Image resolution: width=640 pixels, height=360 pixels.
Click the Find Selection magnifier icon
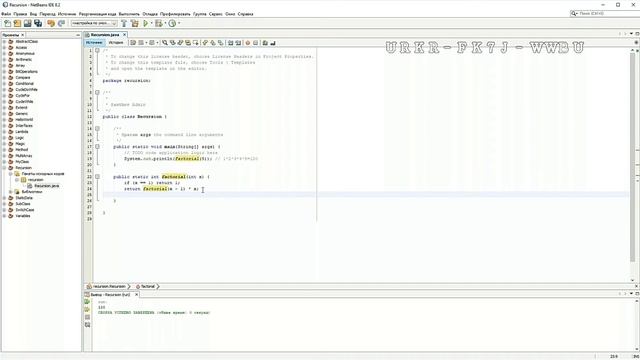pos(165,42)
